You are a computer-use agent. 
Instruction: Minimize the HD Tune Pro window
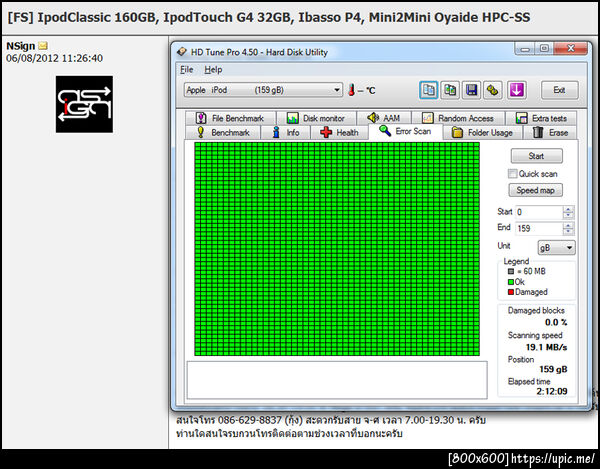click(x=525, y=49)
